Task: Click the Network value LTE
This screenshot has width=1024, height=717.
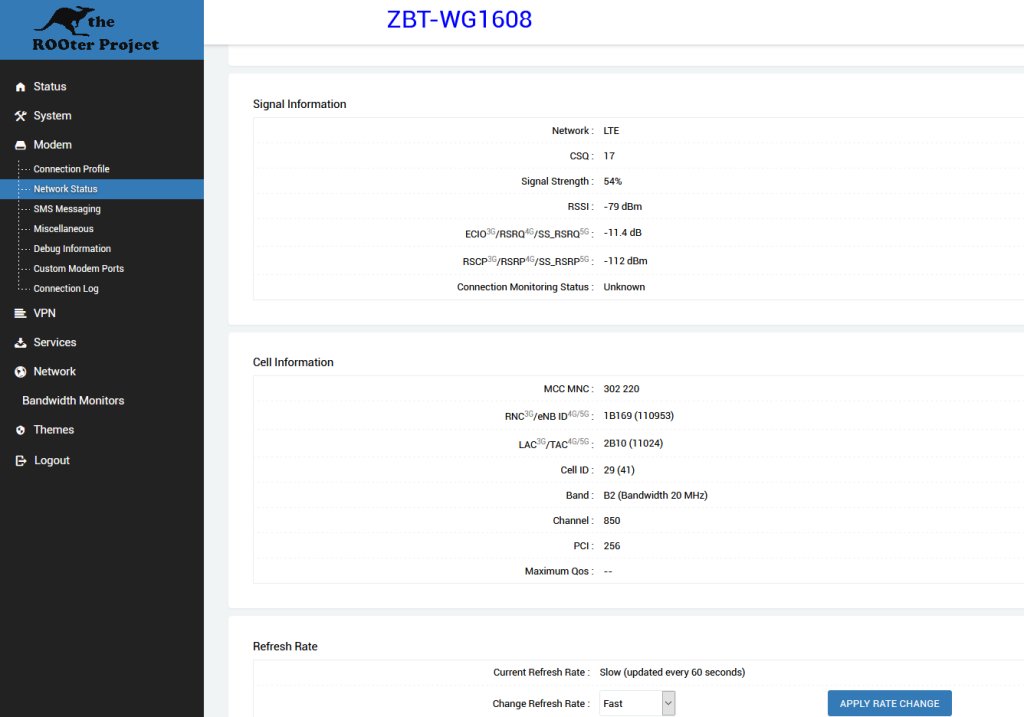Action: (x=611, y=131)
